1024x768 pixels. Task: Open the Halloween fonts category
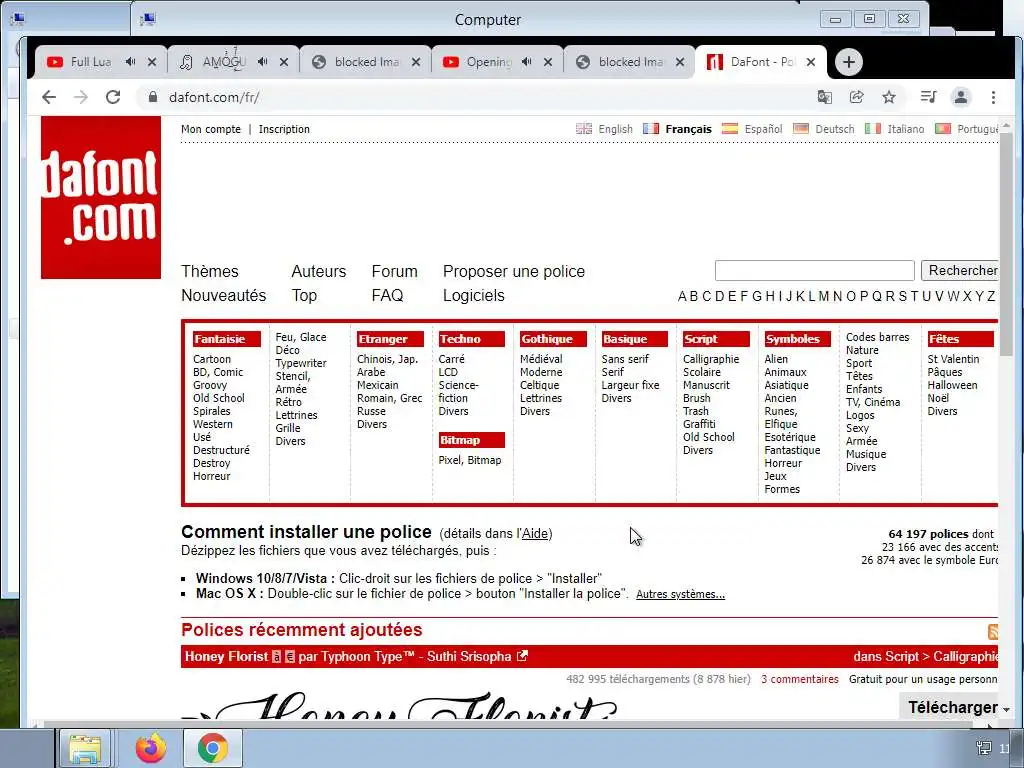[952, 385]
